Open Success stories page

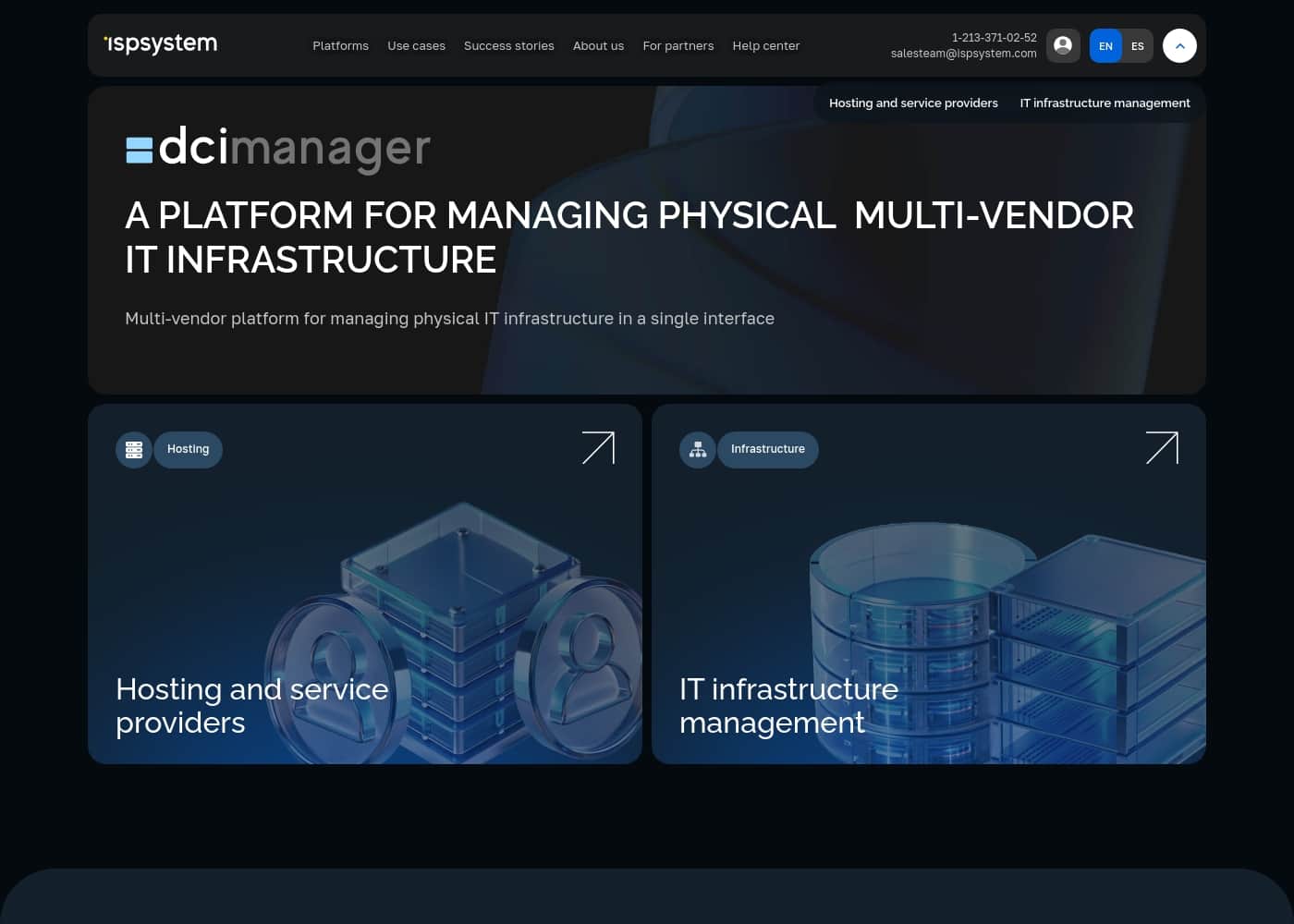(509, 45)
